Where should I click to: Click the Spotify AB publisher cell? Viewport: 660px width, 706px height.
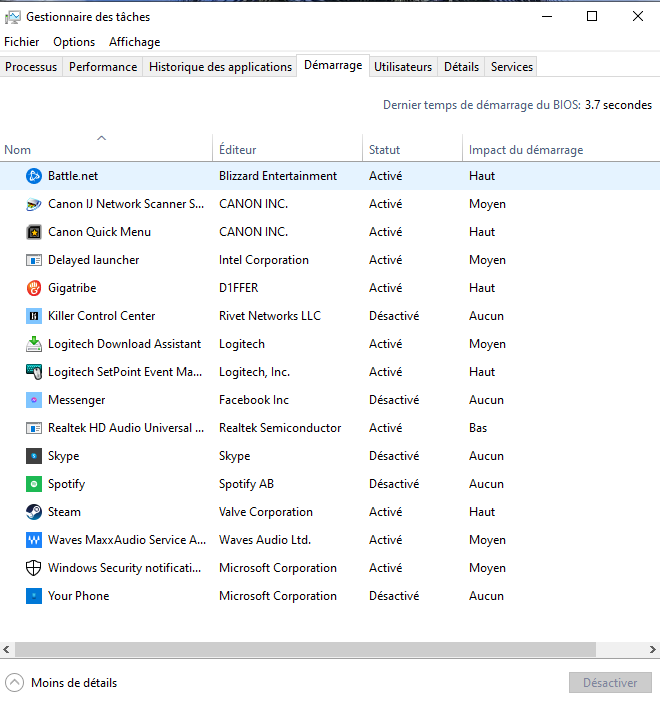tap(246, 484)
